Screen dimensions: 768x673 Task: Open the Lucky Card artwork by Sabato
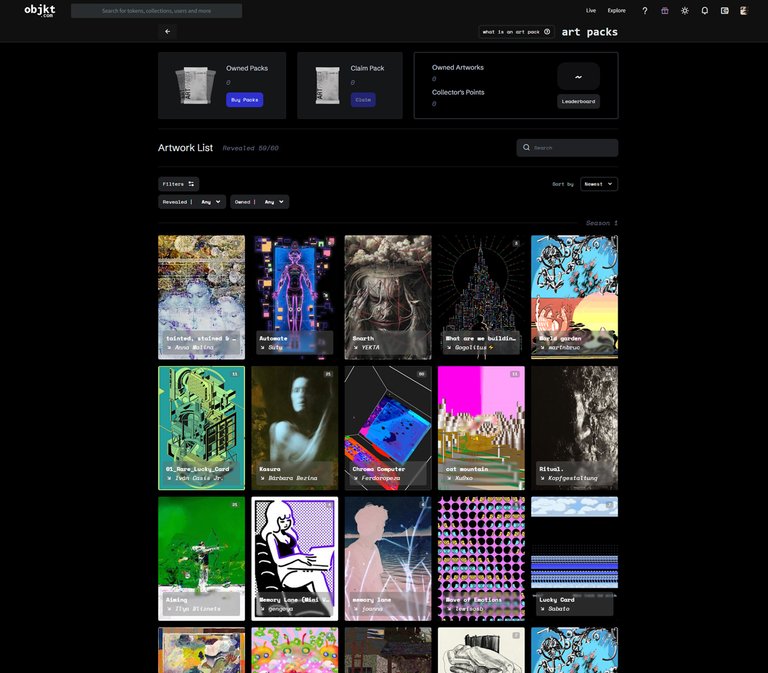[575, 559]
